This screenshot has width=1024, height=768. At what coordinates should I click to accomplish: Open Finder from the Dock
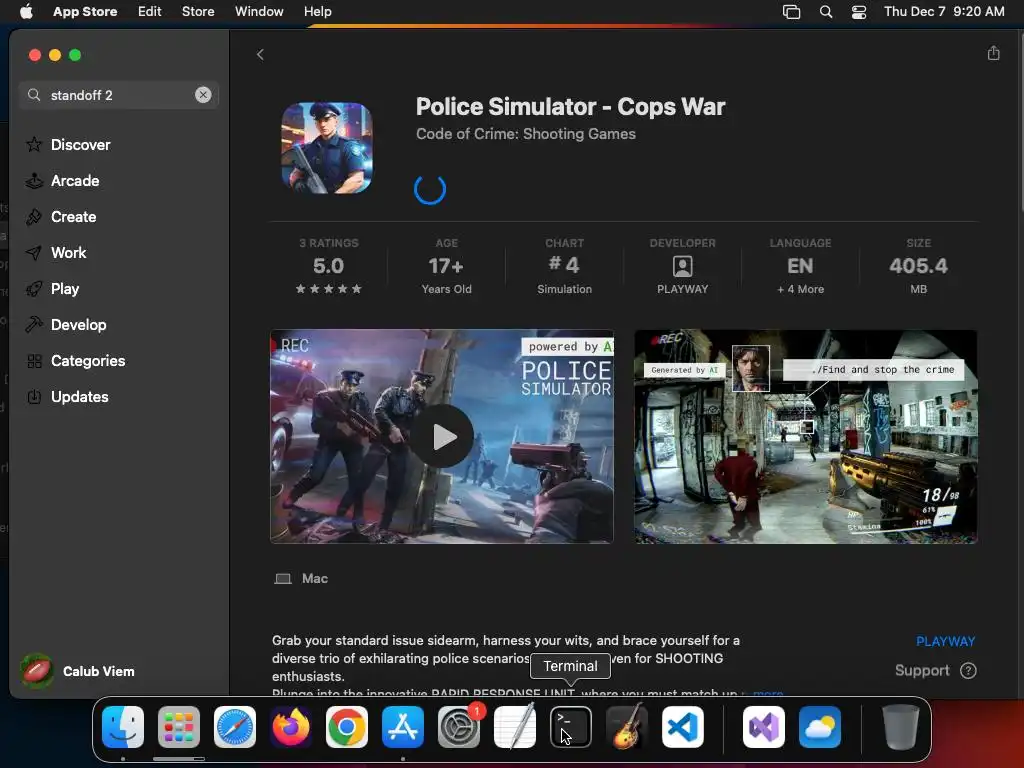123,727
